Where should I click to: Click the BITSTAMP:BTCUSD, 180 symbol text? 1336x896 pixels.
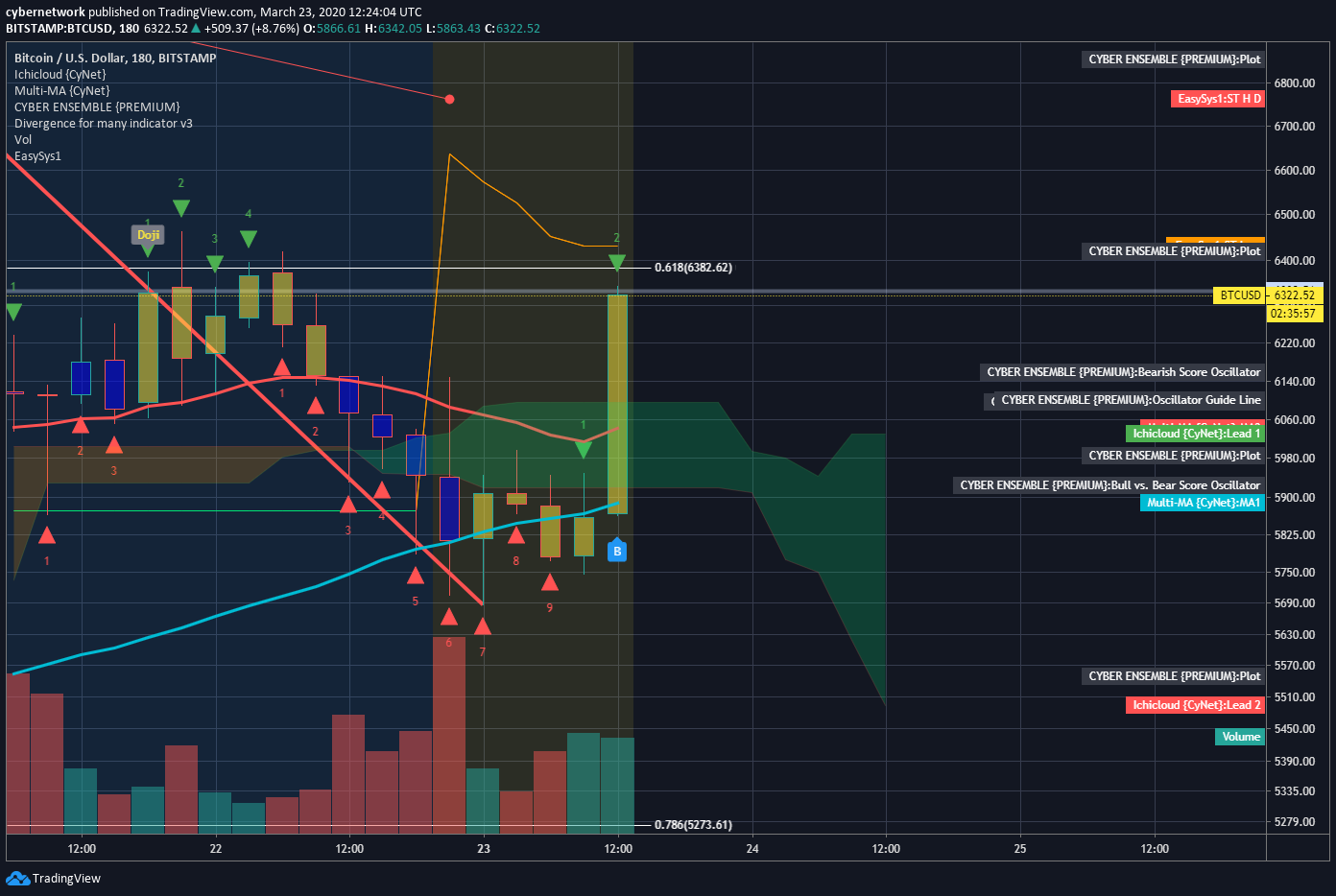pyautogui.click(x=72, y=29)
